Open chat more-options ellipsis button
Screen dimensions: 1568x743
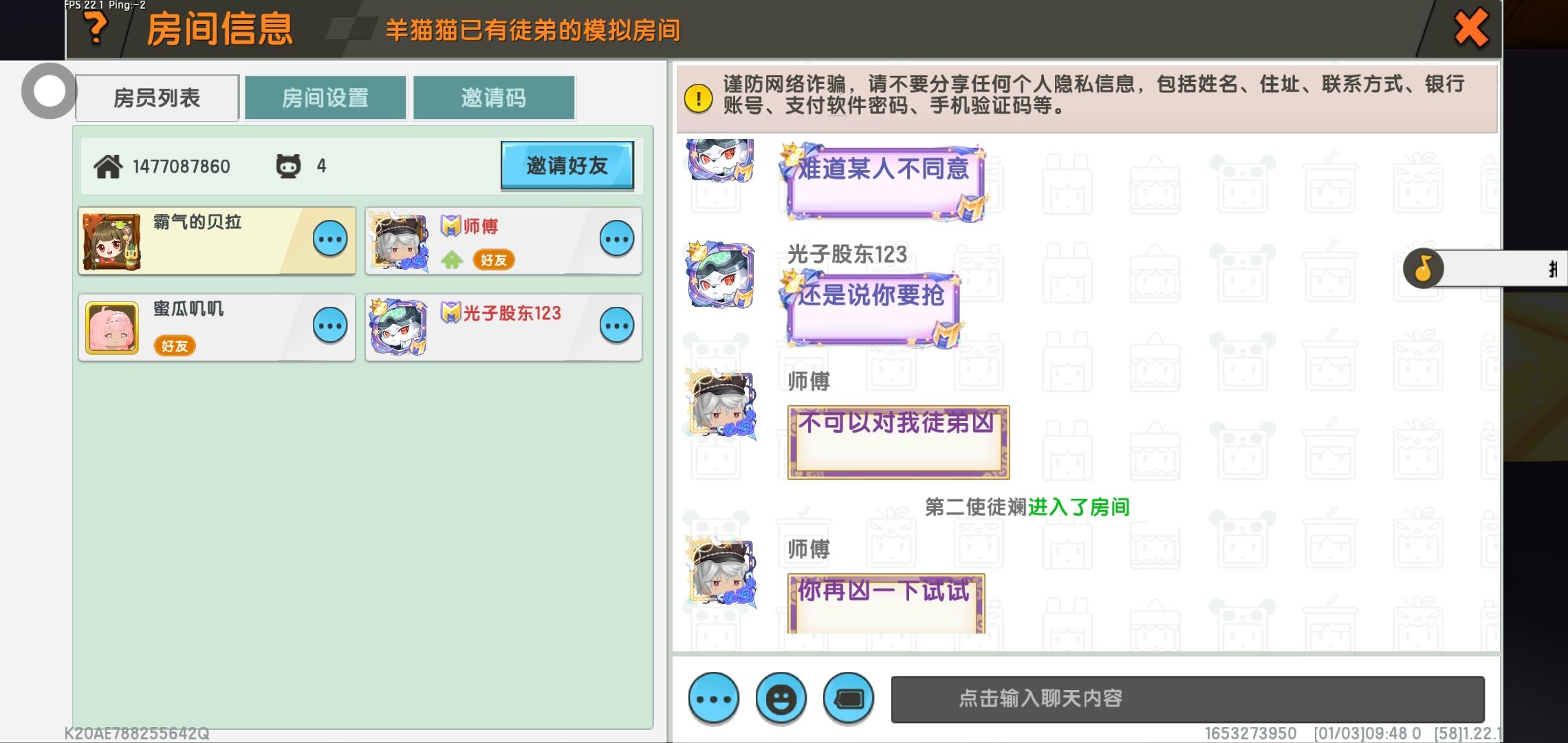coord(714,699)
